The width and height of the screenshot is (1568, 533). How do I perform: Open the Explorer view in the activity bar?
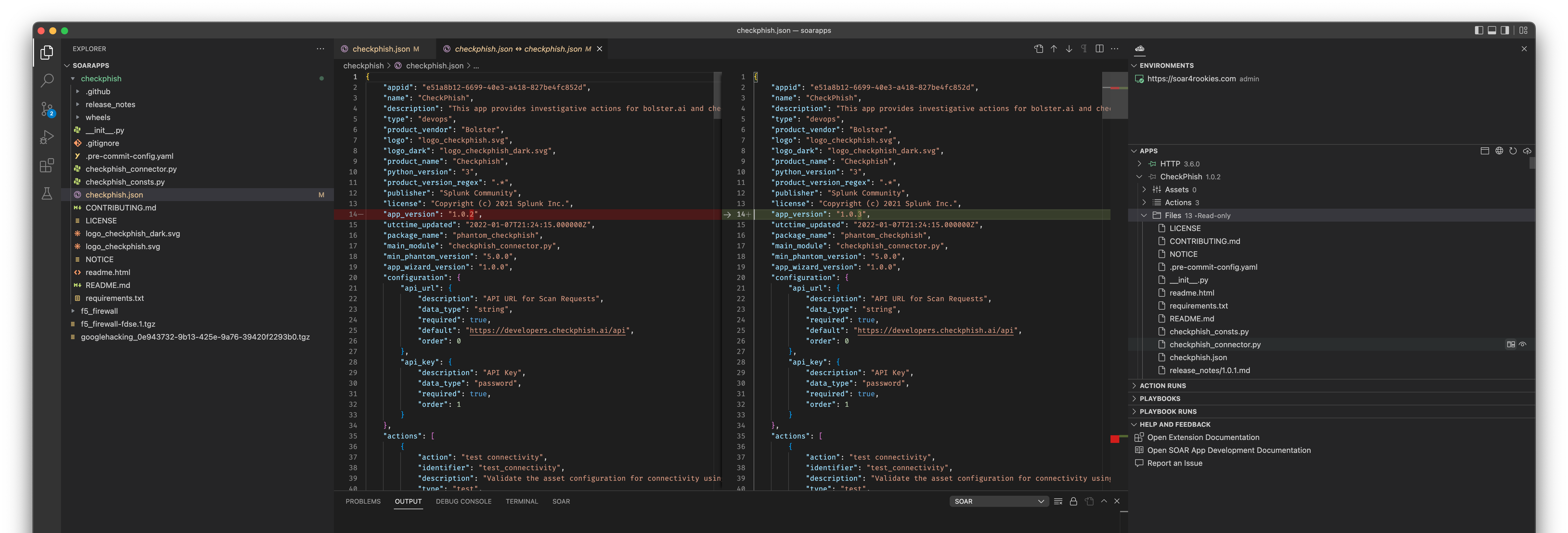pos(47,53)
